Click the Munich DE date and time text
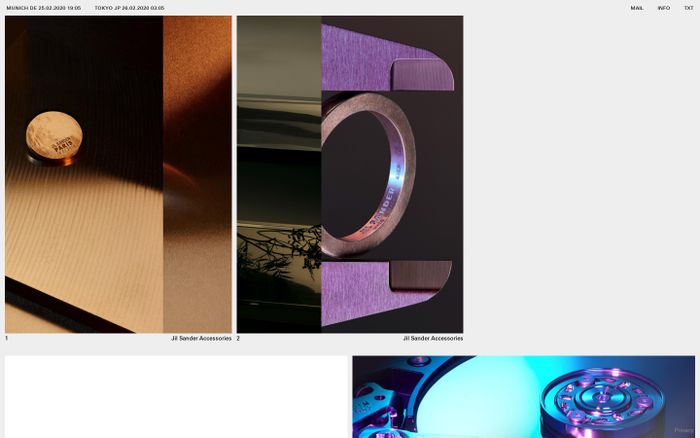Viewport: 700px width, 438px height. 44,8
